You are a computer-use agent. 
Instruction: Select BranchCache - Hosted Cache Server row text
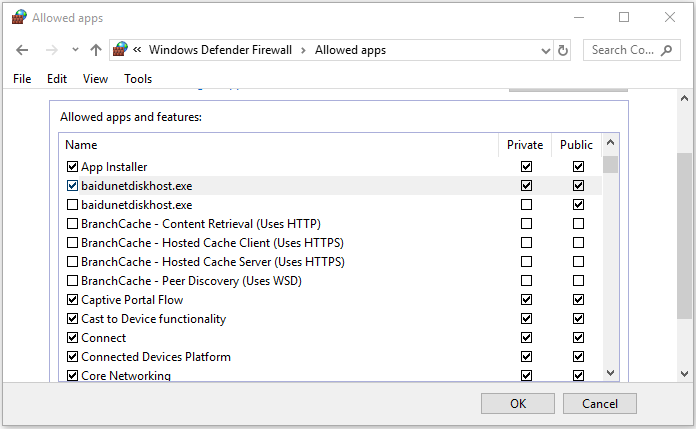pos(213,262)
